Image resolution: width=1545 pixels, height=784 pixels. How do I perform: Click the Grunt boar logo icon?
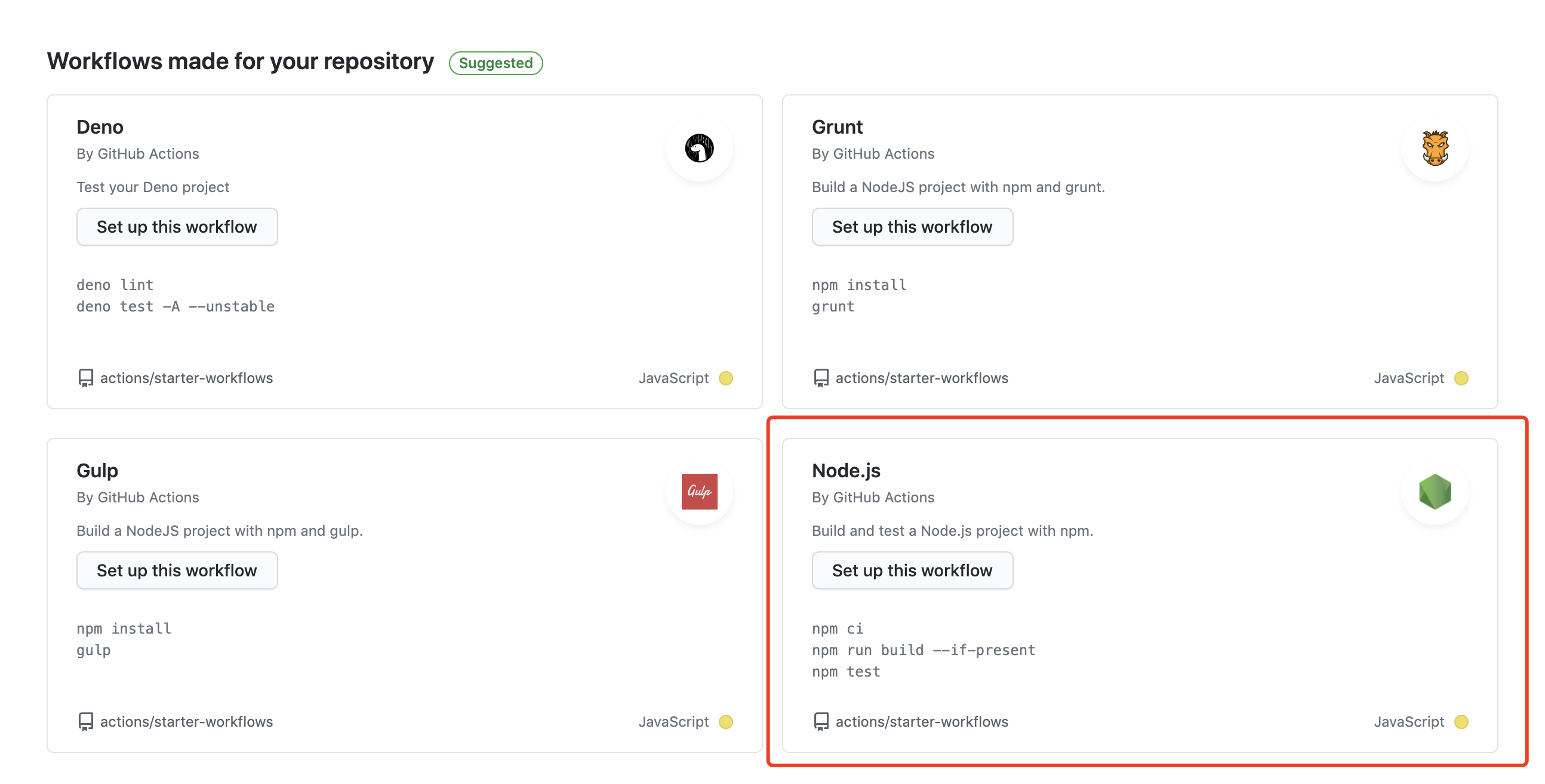tap(1435, 148)
